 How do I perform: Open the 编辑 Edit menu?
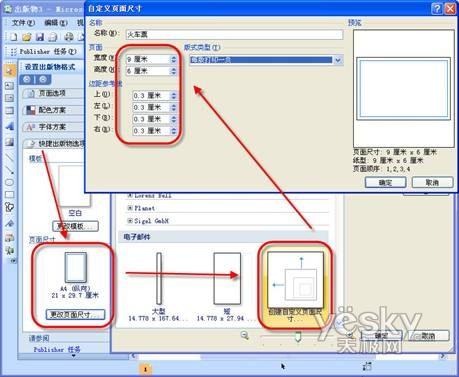pos(56,23)
